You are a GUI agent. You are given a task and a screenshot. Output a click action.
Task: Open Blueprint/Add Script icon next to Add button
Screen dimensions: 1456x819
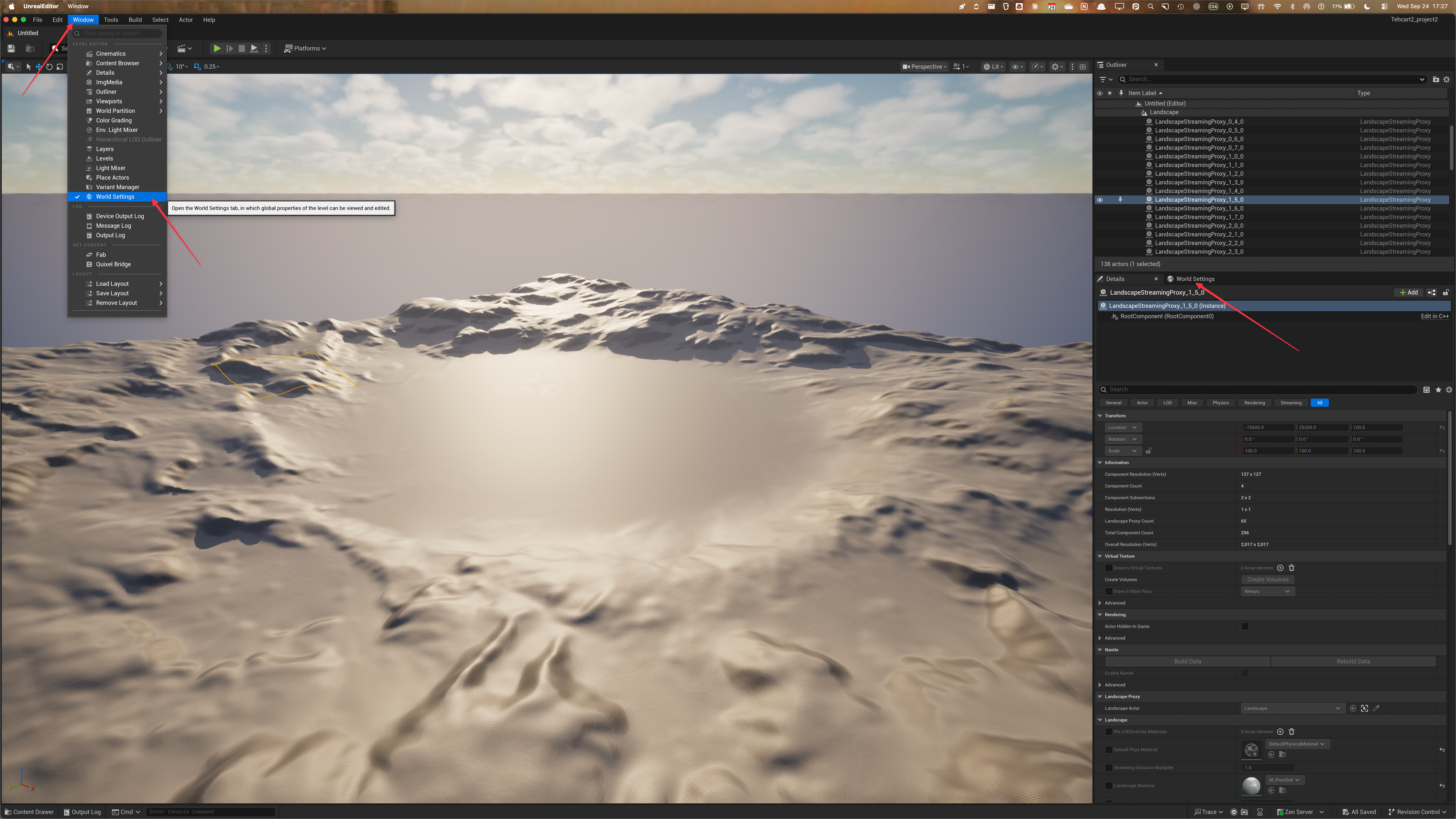click(1432, 293)
